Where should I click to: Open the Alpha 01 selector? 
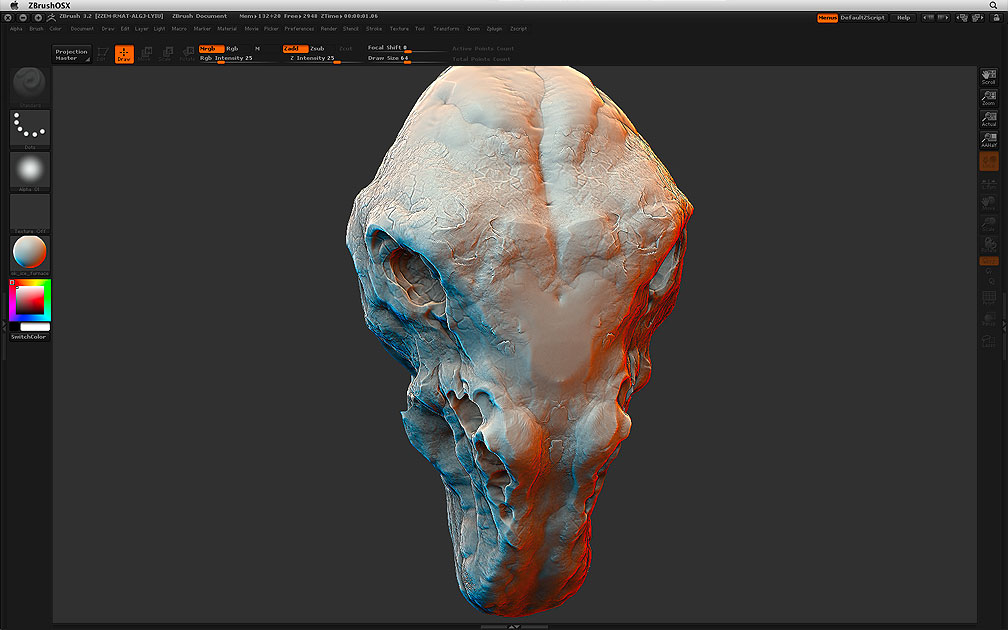coord(30,172)
